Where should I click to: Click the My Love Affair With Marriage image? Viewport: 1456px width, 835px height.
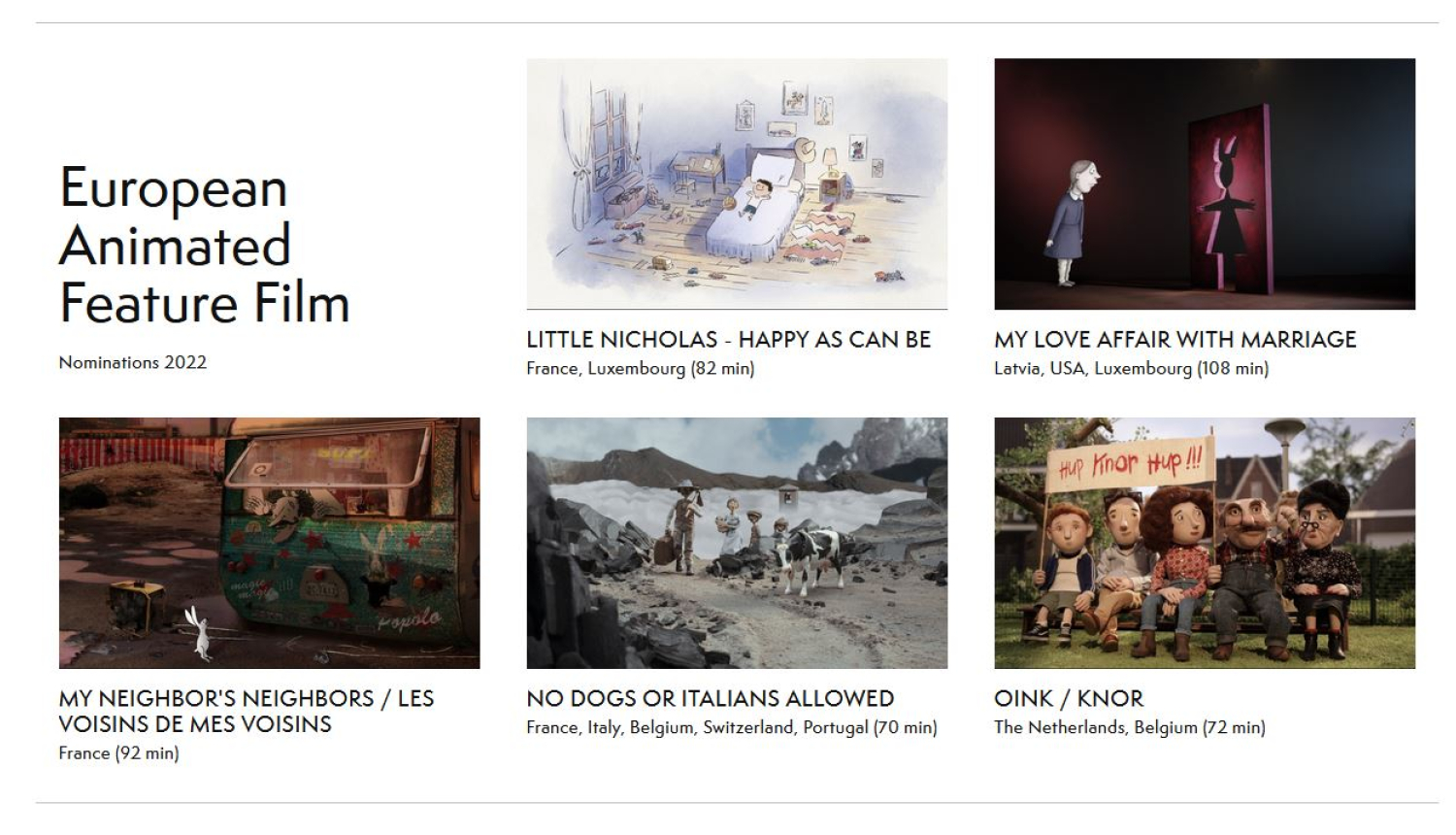[x=1205, y=184]
